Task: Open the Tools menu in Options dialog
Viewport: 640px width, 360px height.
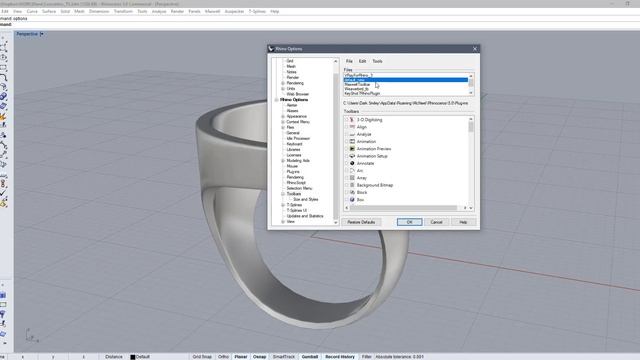Action: (377, 61)
